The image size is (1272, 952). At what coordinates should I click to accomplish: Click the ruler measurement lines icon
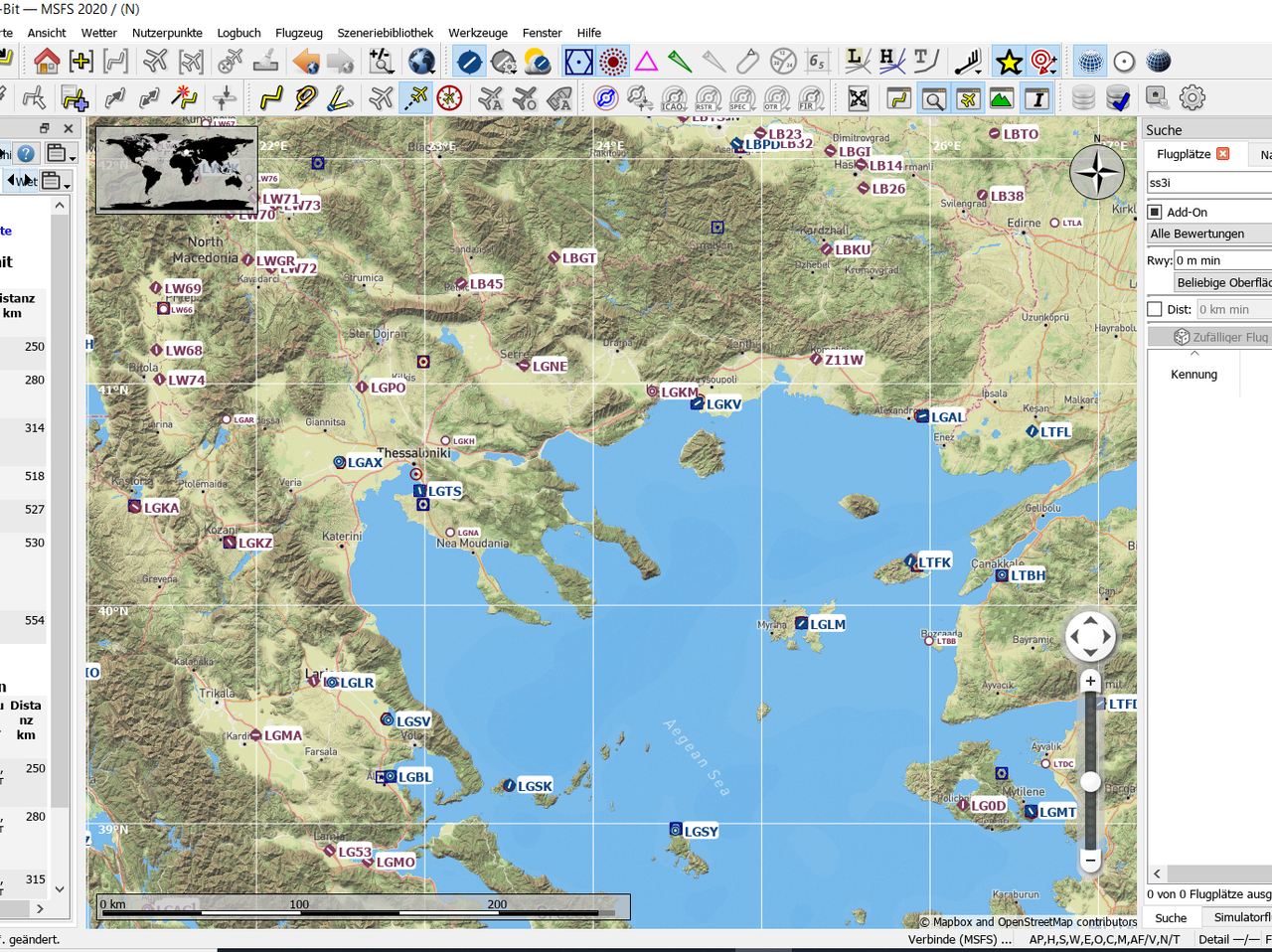click(340, 97)
